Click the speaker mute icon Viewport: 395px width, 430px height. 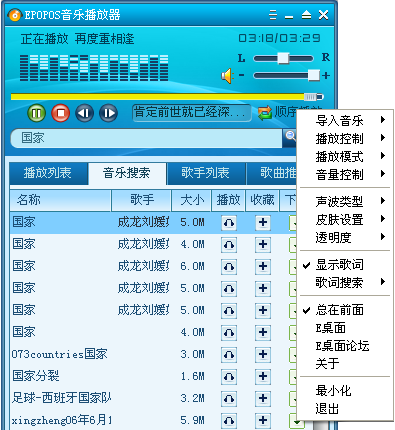[227, 76]
